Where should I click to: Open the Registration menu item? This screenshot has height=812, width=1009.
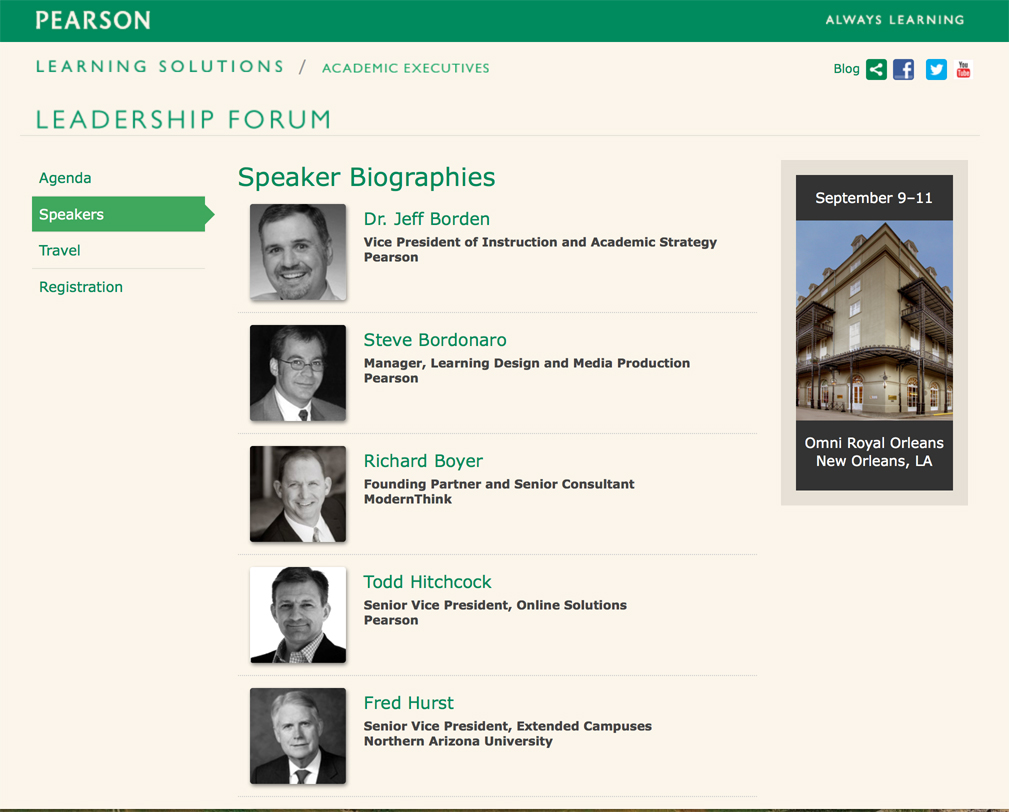click(81, 287)
